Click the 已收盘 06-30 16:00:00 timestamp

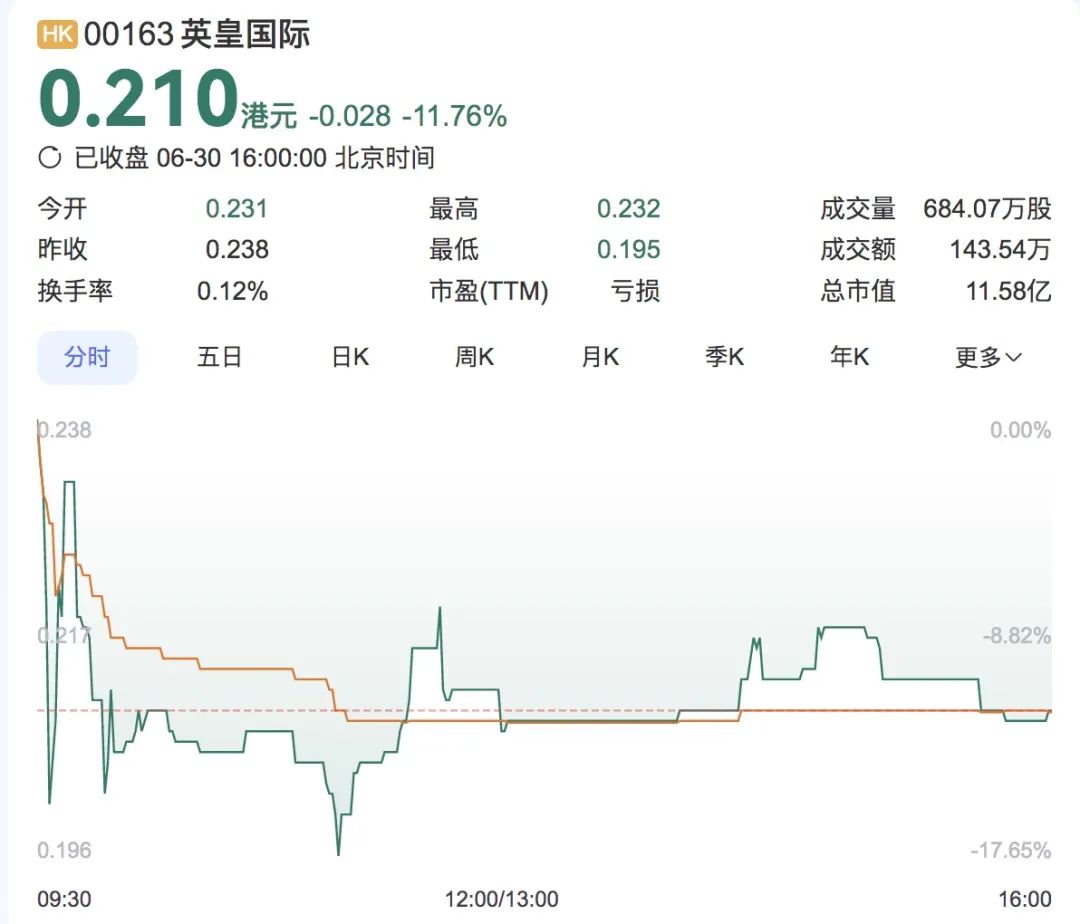[x=254, y=158]
